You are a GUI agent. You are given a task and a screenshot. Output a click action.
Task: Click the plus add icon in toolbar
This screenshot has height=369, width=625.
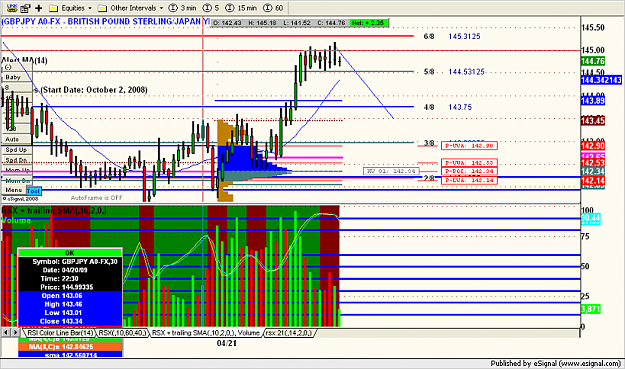click(39, 8)
